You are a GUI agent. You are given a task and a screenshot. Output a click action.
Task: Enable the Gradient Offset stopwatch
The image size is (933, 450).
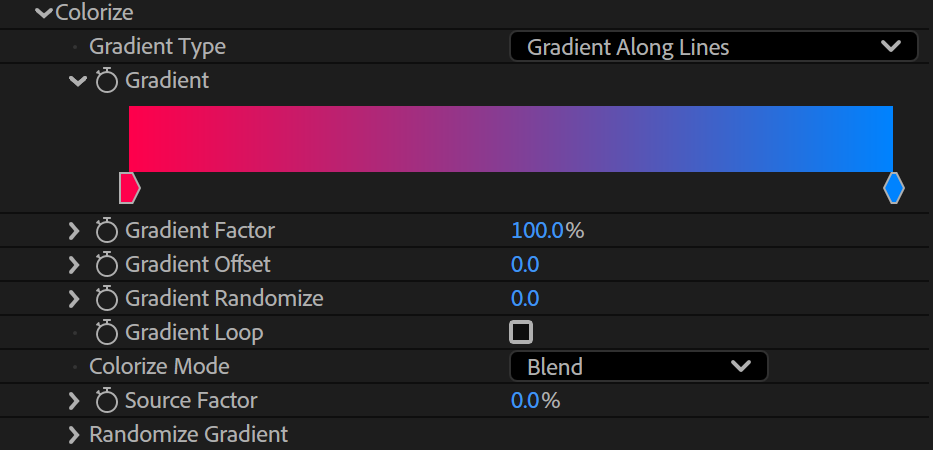click(x=107, y=265)
